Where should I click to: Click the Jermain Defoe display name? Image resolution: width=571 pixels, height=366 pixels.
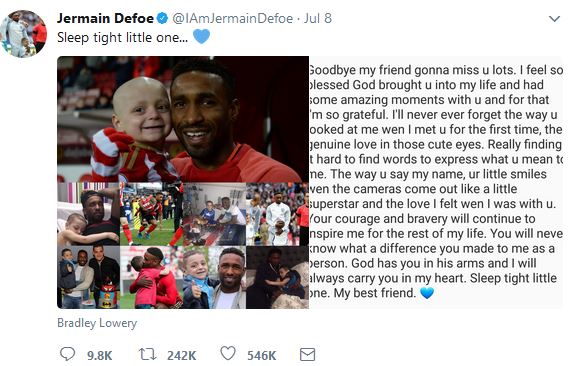tap(105, 18)
